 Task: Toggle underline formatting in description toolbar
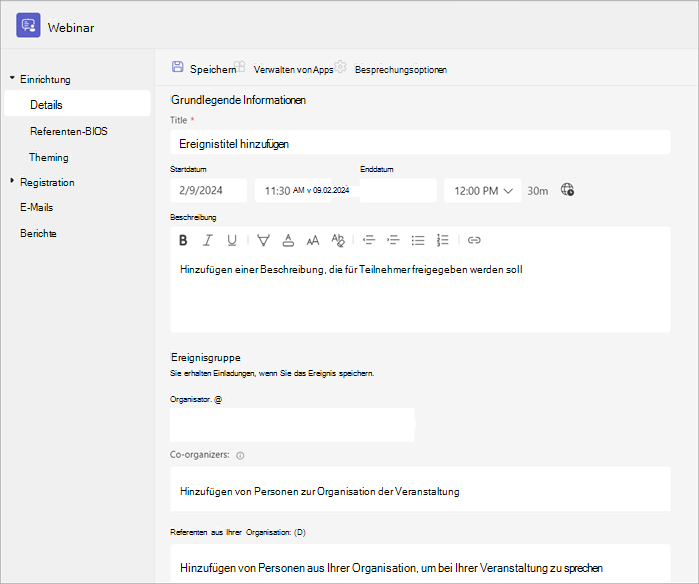coord(232,240)
